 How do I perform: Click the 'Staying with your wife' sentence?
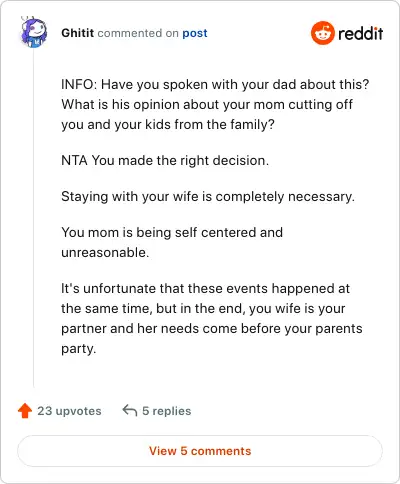208,197
